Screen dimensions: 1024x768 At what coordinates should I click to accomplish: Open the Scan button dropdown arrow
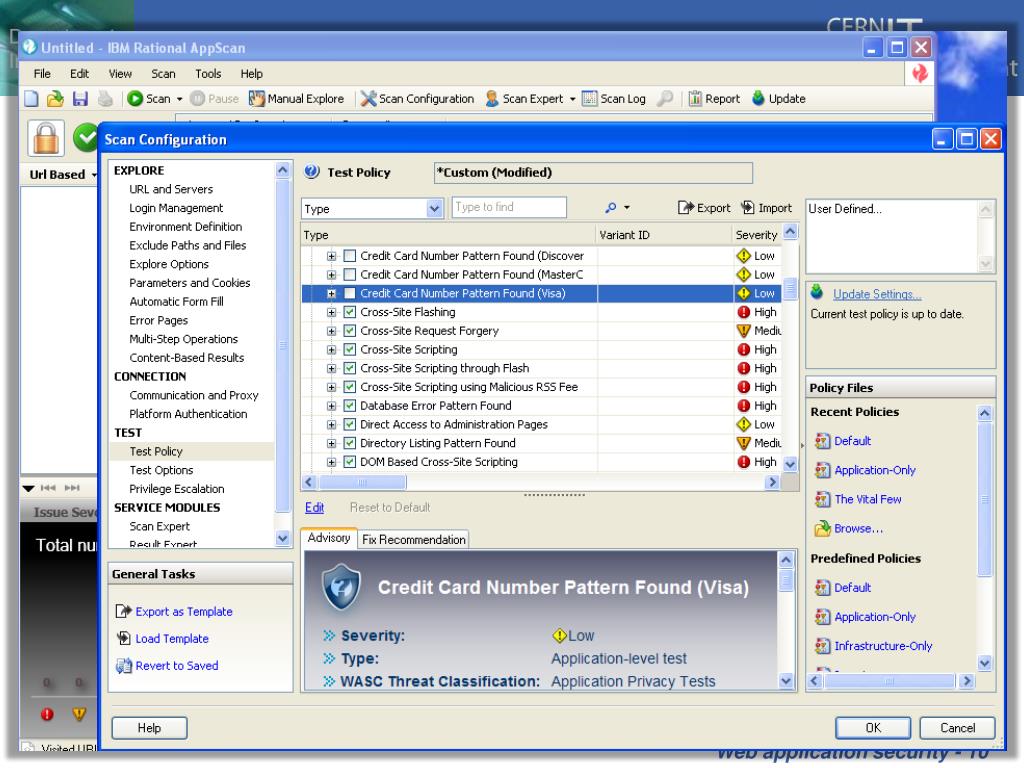[180, 99]
